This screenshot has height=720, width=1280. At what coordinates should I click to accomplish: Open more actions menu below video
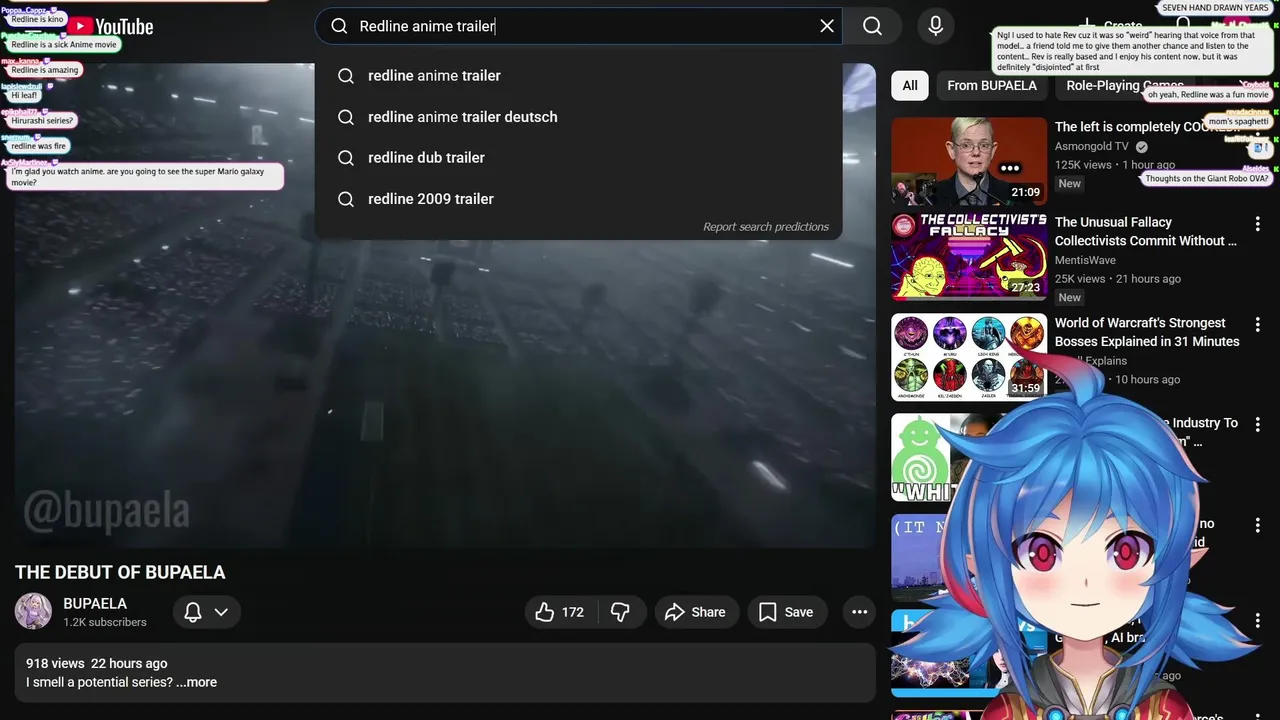pyautogui.click(x=859, y=612)
